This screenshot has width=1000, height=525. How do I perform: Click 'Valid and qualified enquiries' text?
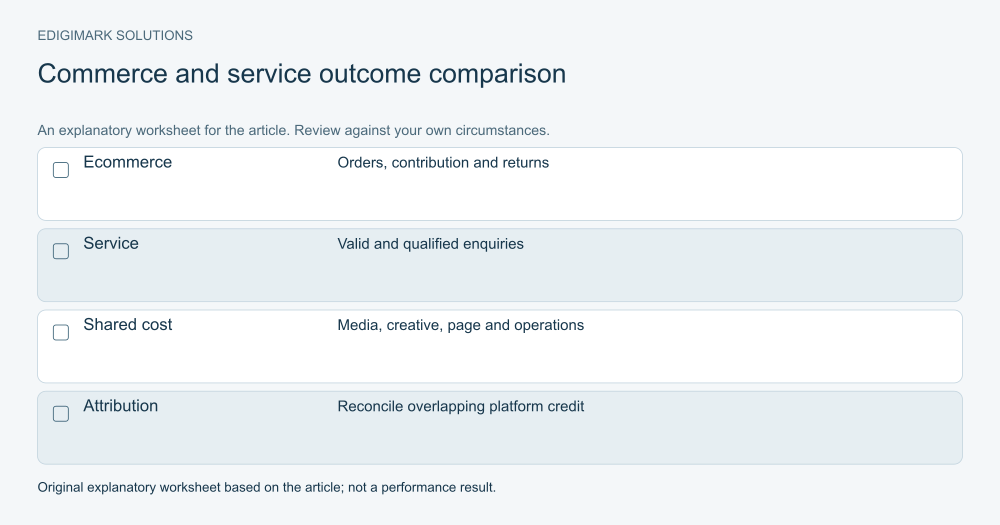click(x=430, y=244)
